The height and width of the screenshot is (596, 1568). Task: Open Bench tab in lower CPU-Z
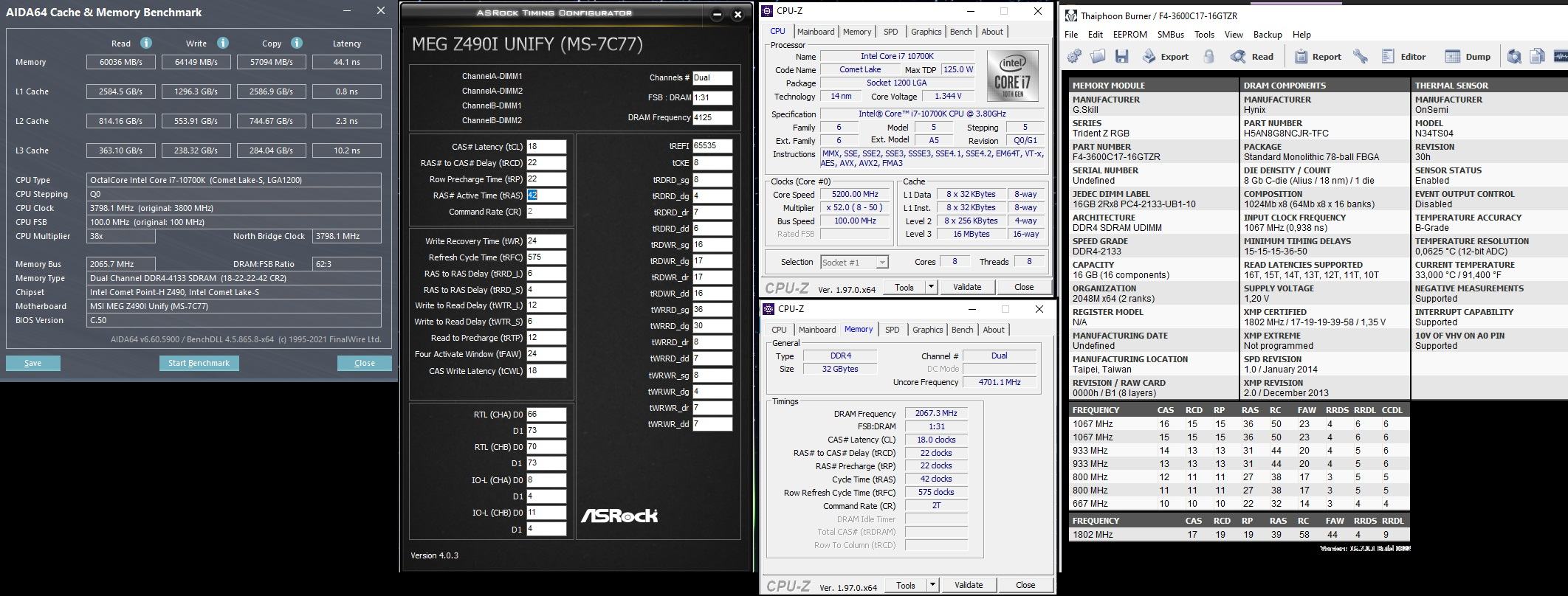click(x=962, y=330)
